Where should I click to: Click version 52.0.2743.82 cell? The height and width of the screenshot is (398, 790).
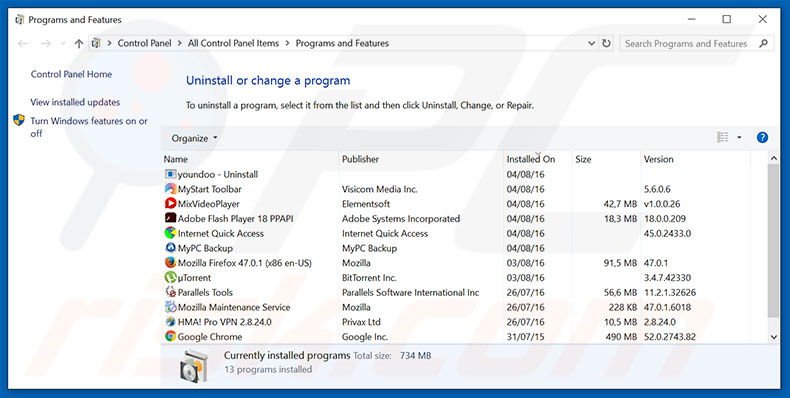[x=670, y=337]
